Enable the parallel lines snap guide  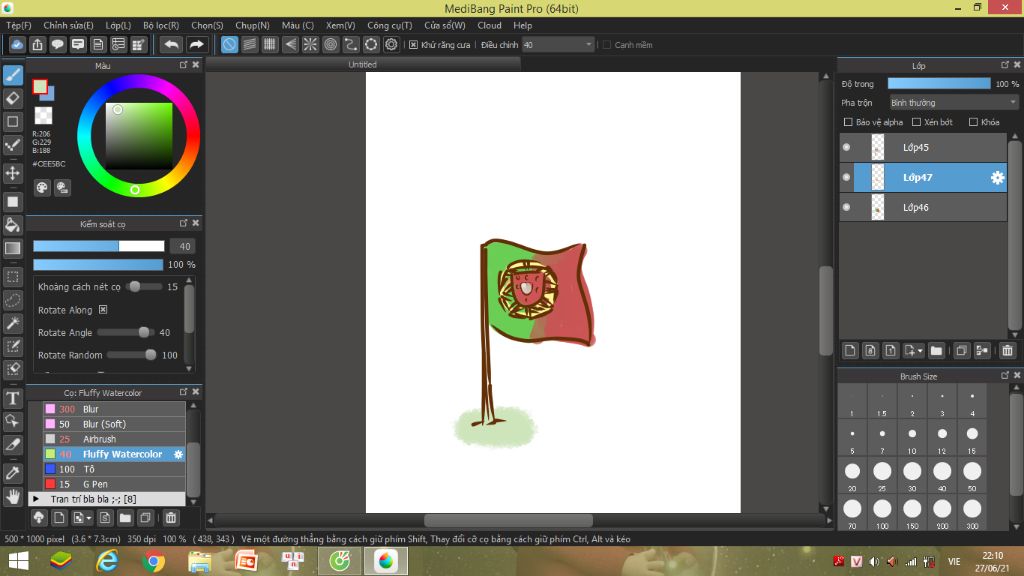coord(249,44)
